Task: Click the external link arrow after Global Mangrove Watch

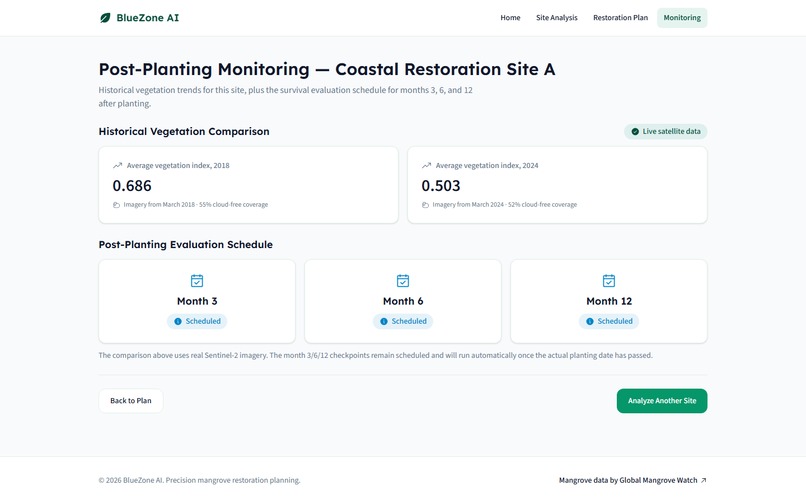Action: click(704, 480)
